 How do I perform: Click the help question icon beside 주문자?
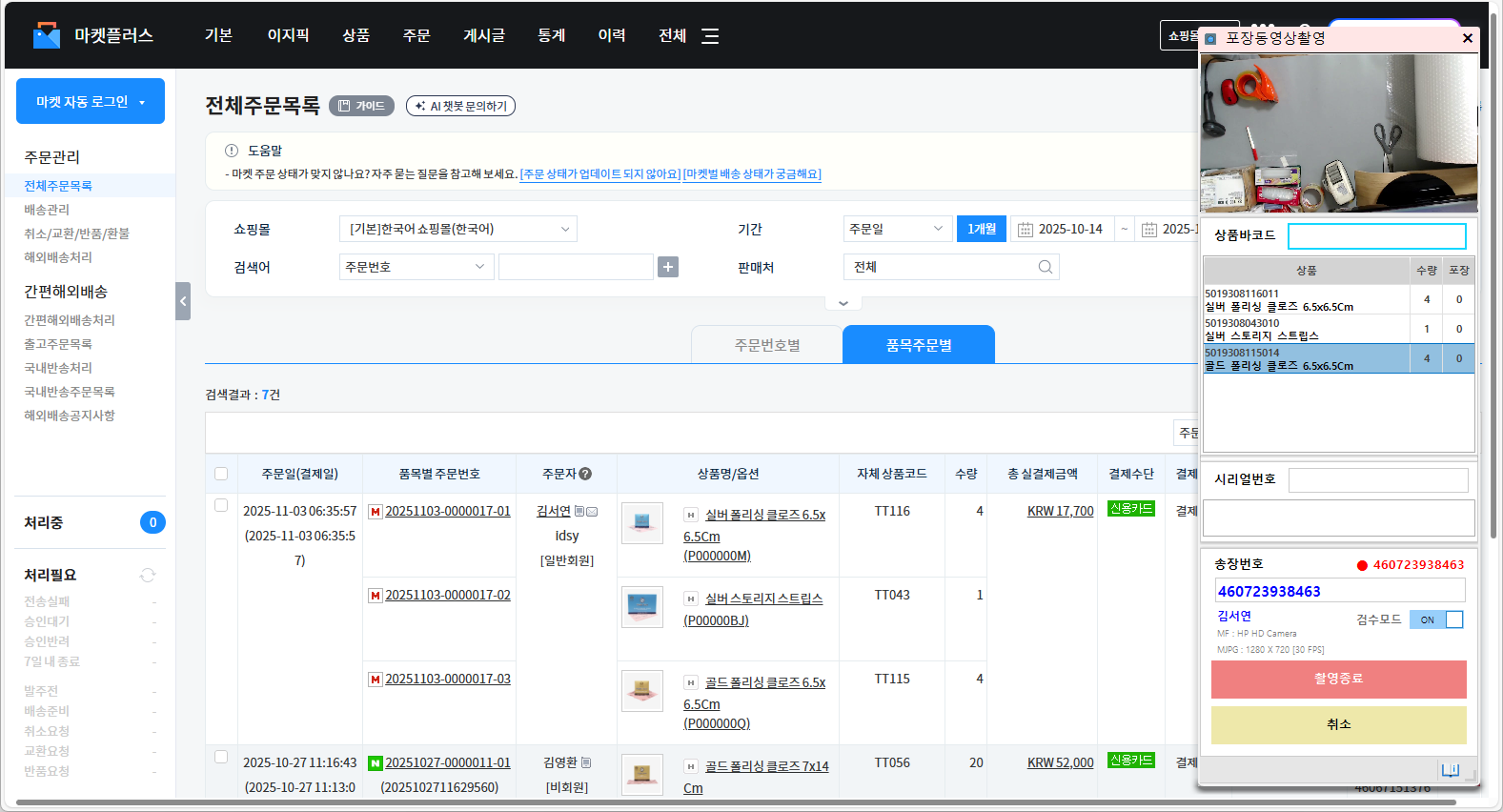pos(585,474)
